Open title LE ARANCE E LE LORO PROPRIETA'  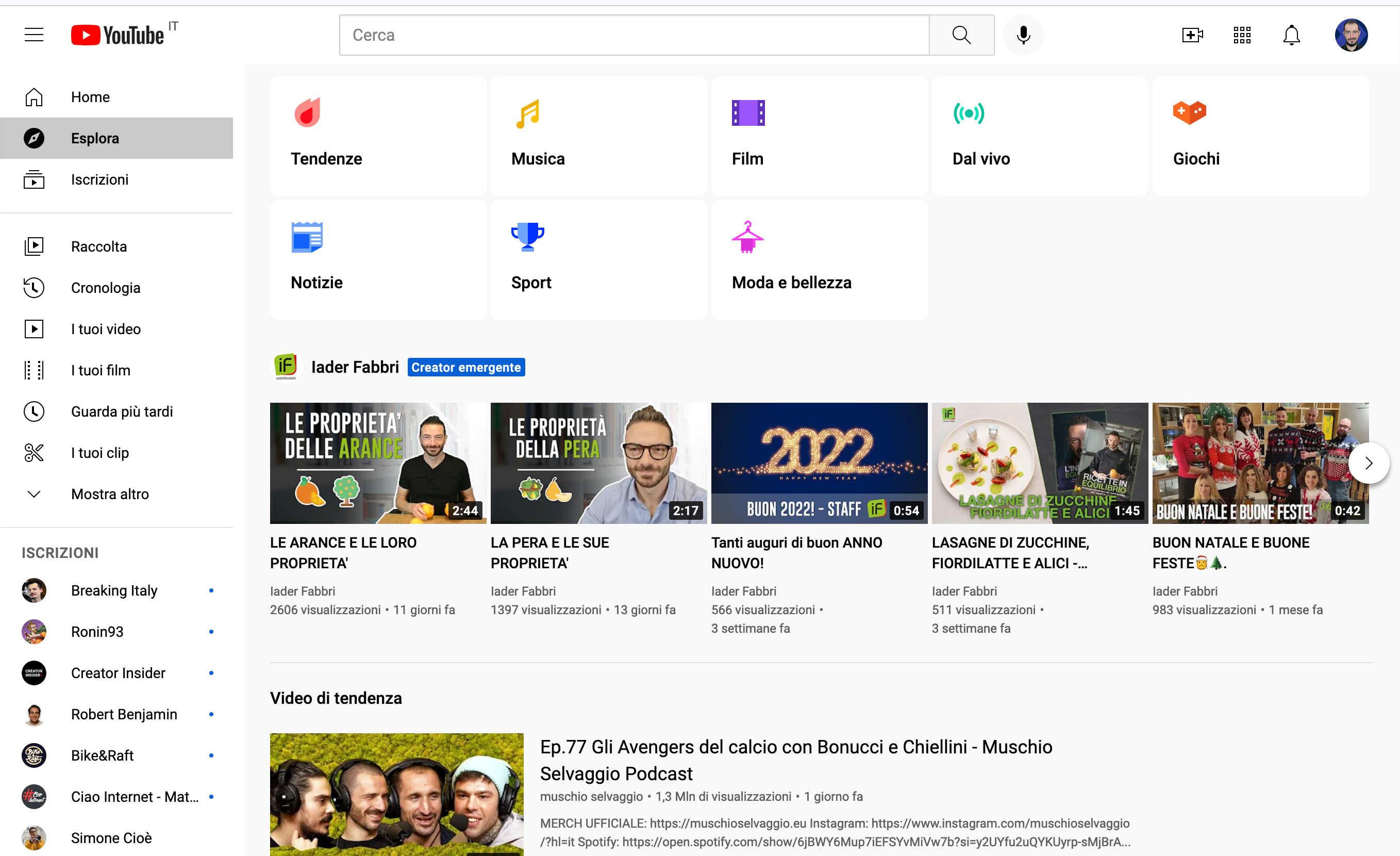(343, 553)
